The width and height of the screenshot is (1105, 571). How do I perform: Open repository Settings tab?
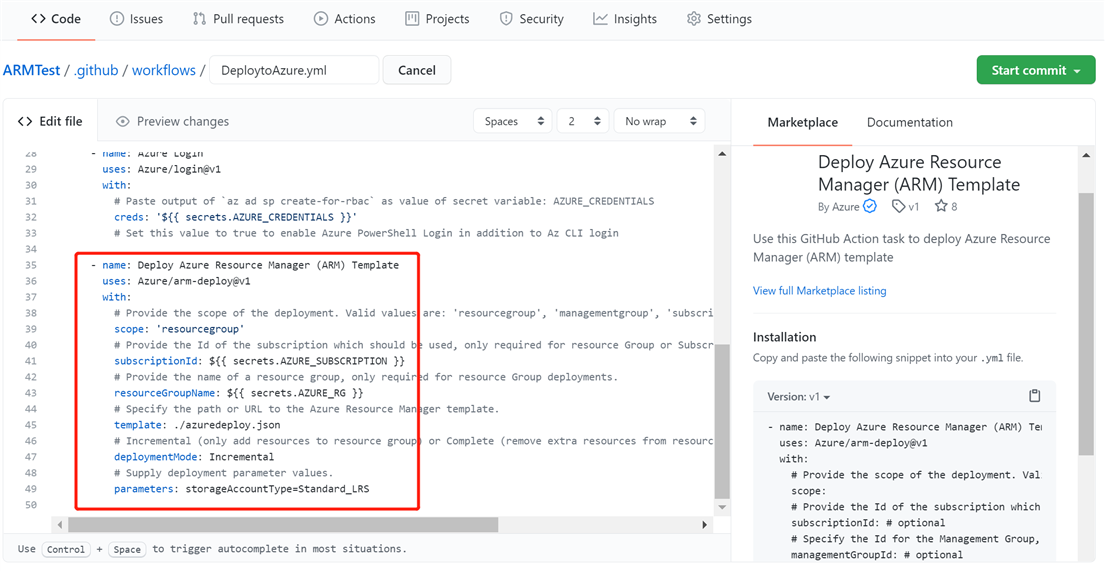pos(719,19)
